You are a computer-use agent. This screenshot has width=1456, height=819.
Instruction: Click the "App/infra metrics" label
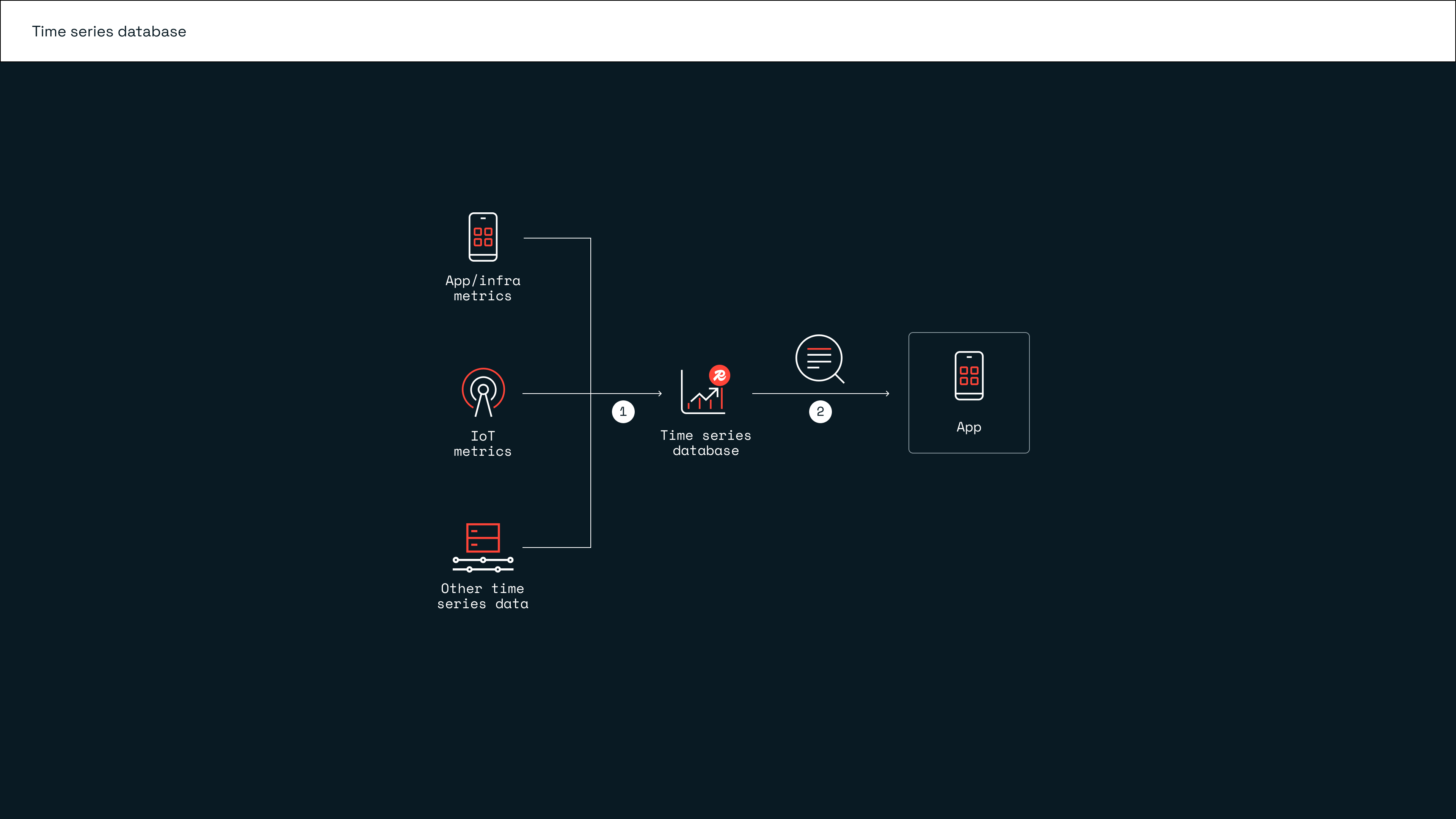pos(483,288)
